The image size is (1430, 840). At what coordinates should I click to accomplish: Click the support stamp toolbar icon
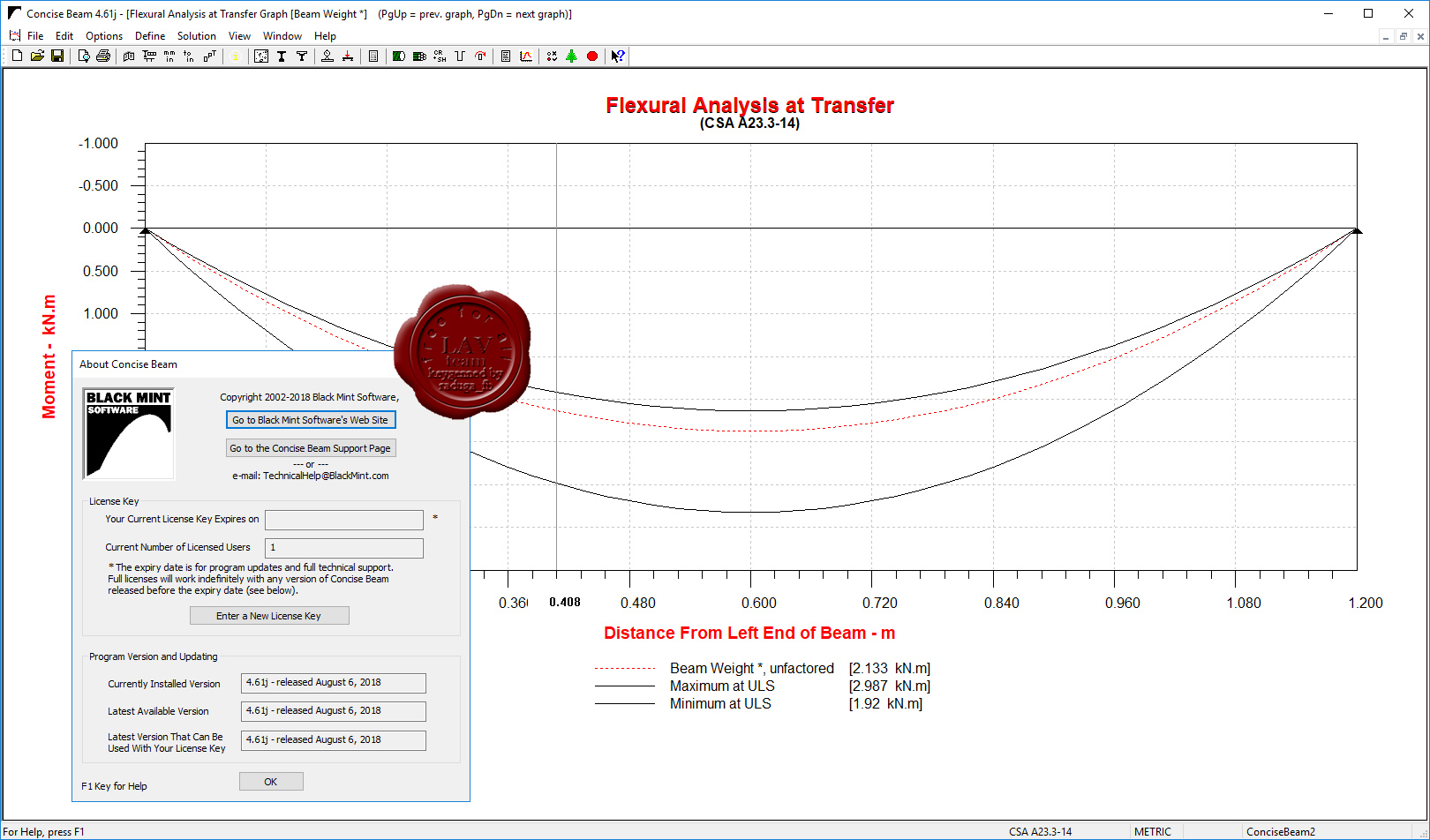point(327,56)
